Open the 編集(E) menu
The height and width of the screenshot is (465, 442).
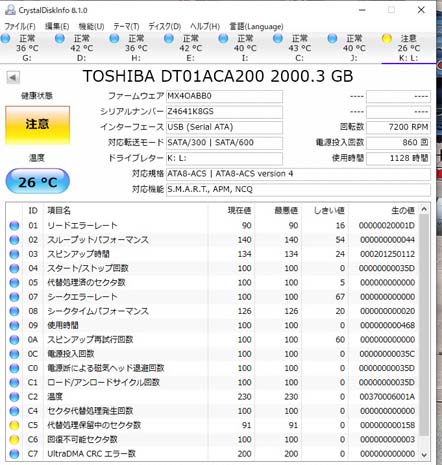(57, 26)
